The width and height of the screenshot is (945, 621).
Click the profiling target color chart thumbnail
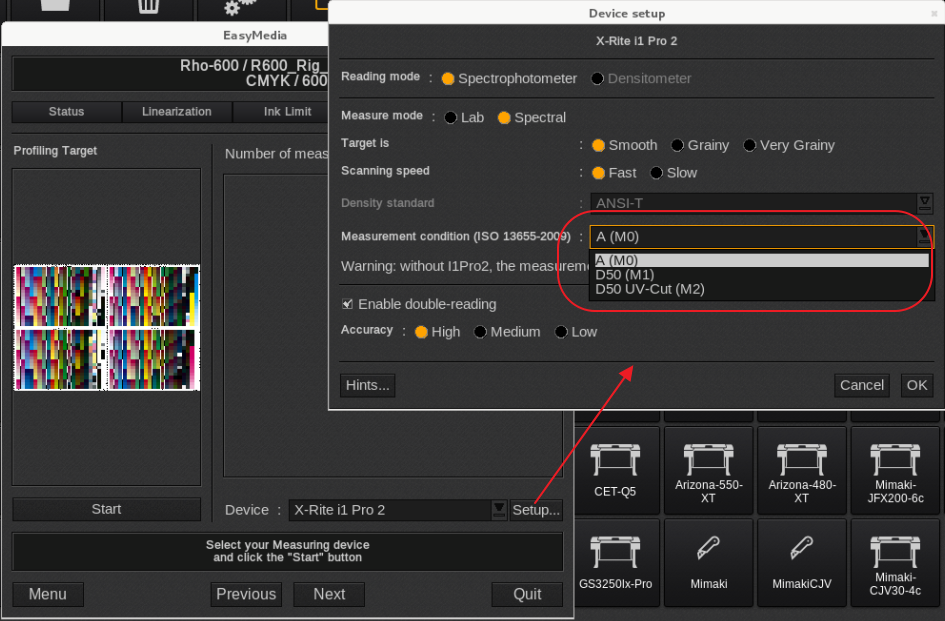107,327
